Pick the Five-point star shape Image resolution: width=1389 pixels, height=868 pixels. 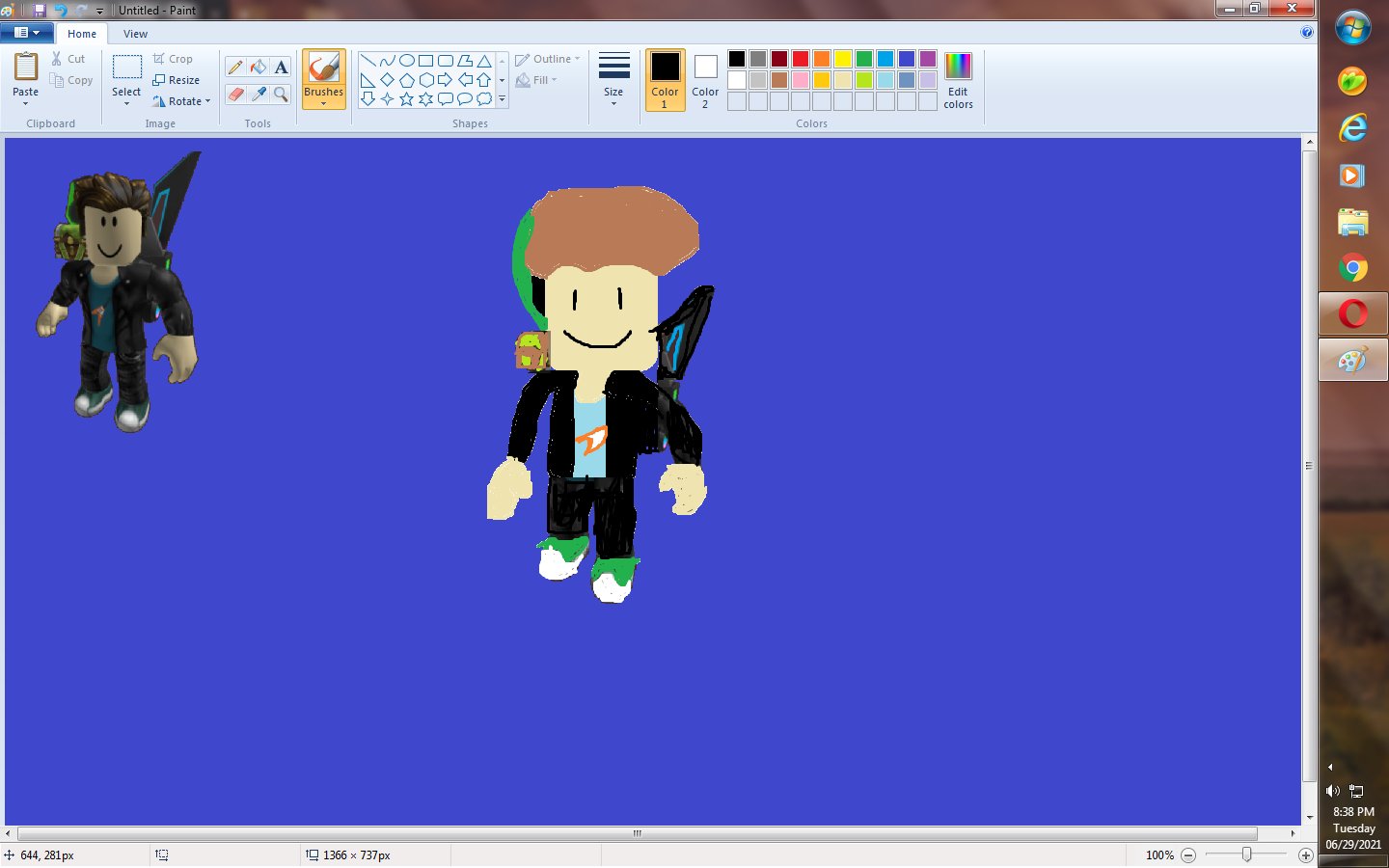pyautogui.click(x=406, y=98)
